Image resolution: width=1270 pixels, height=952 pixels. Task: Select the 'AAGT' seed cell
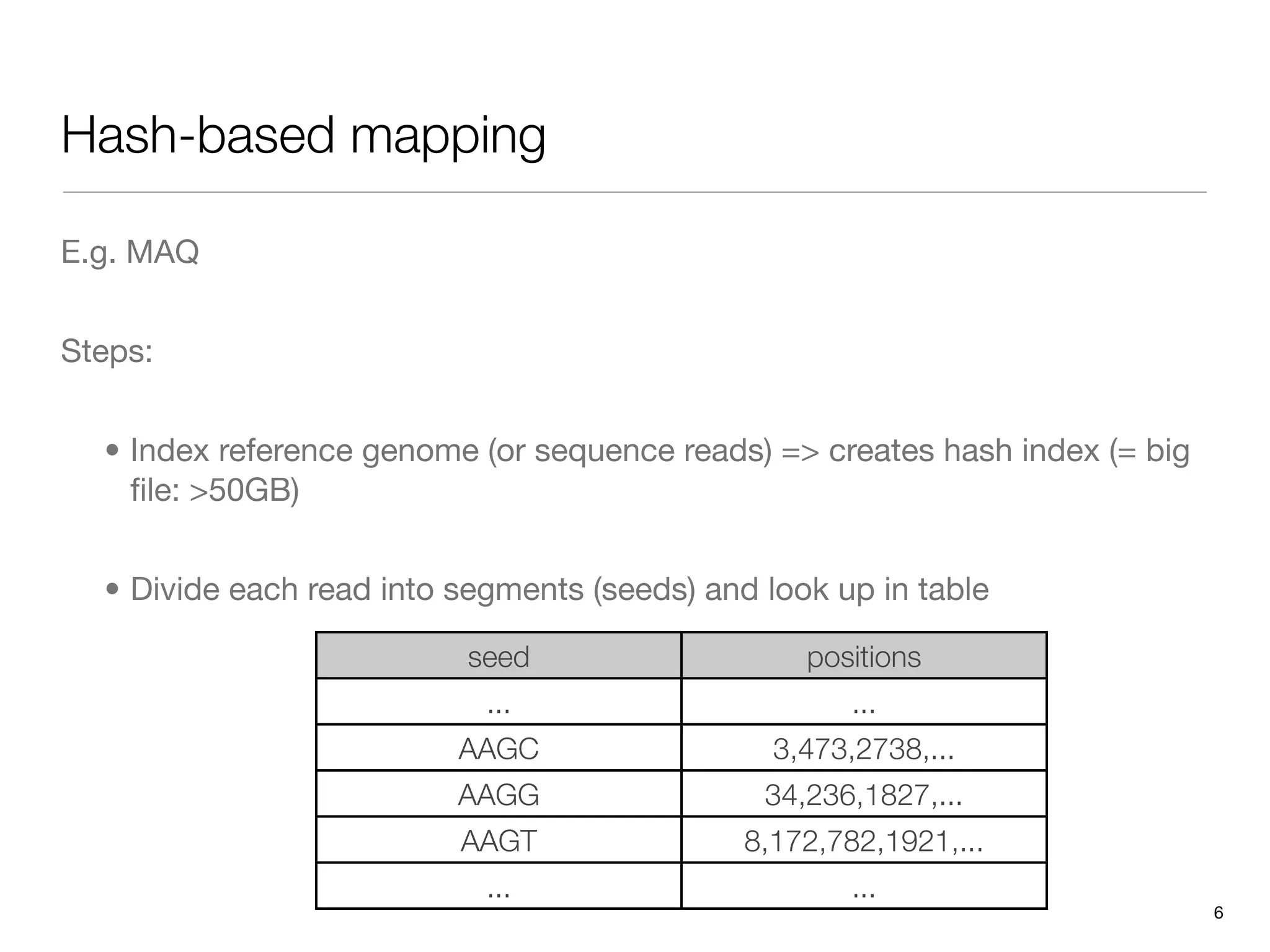(x=499, y=840)
